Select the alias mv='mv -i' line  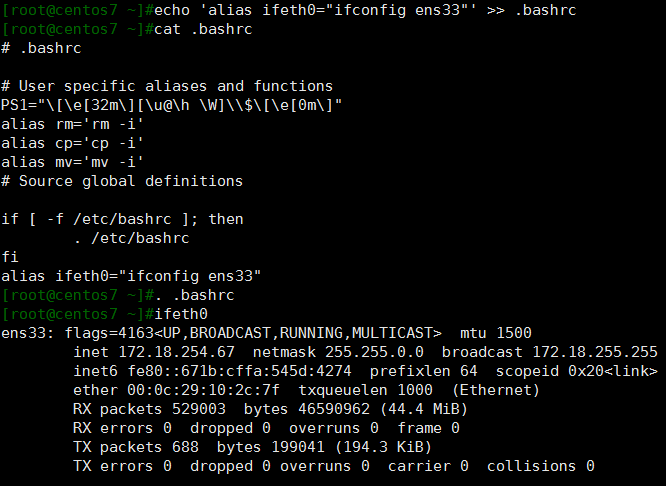coord(72,162)
